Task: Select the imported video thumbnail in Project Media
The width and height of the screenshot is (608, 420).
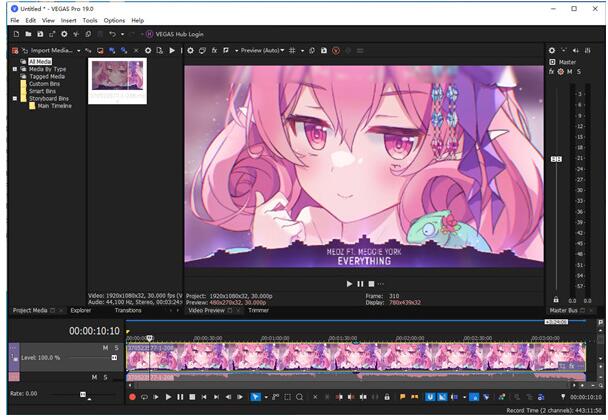Action: pyautogui.click(x=117, y=81)
